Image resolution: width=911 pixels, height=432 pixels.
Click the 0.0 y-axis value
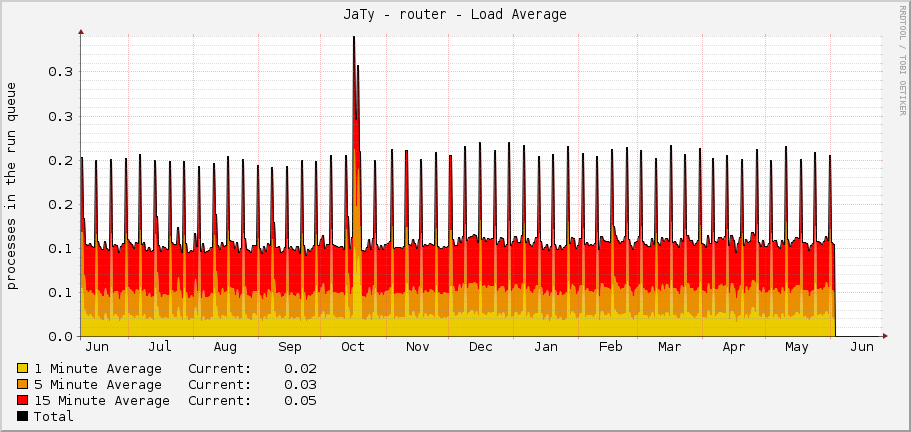click(x=58, y=337)
